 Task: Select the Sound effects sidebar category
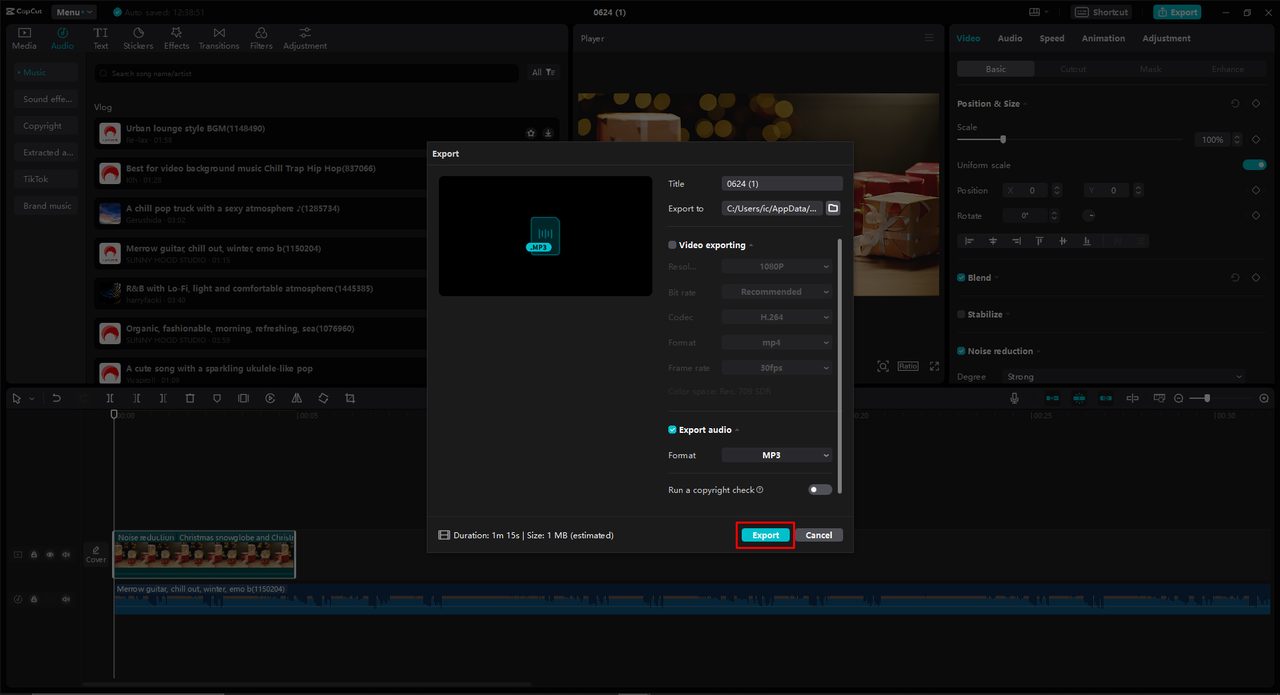(48, 99)
